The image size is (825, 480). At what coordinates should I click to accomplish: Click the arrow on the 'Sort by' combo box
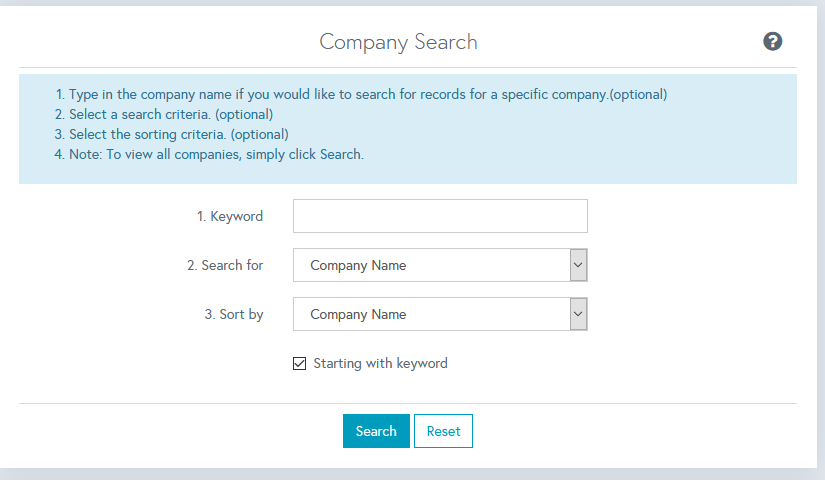point(578,314)
